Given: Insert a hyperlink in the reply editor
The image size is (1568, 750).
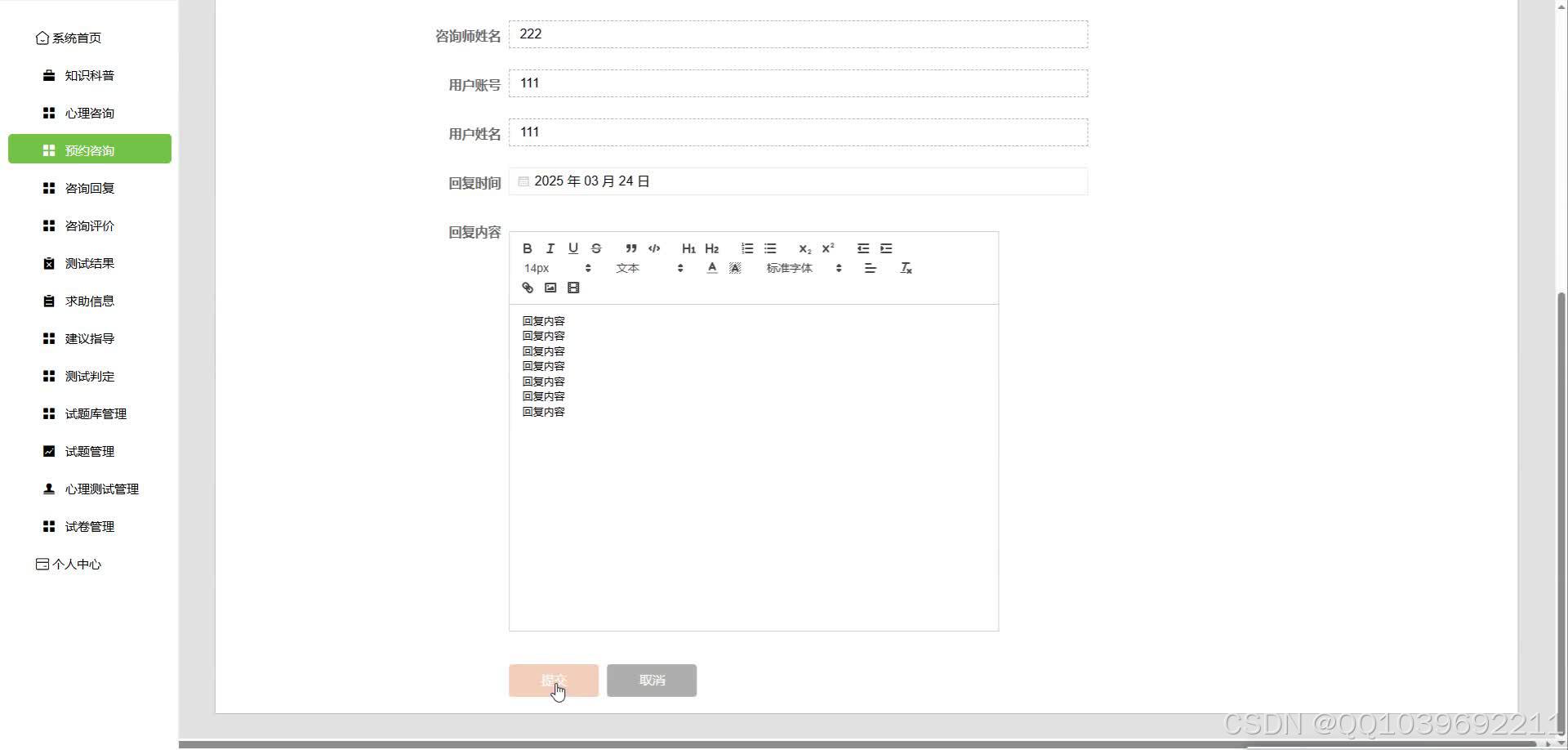Looking at the screenshot, I should point(527,288).
